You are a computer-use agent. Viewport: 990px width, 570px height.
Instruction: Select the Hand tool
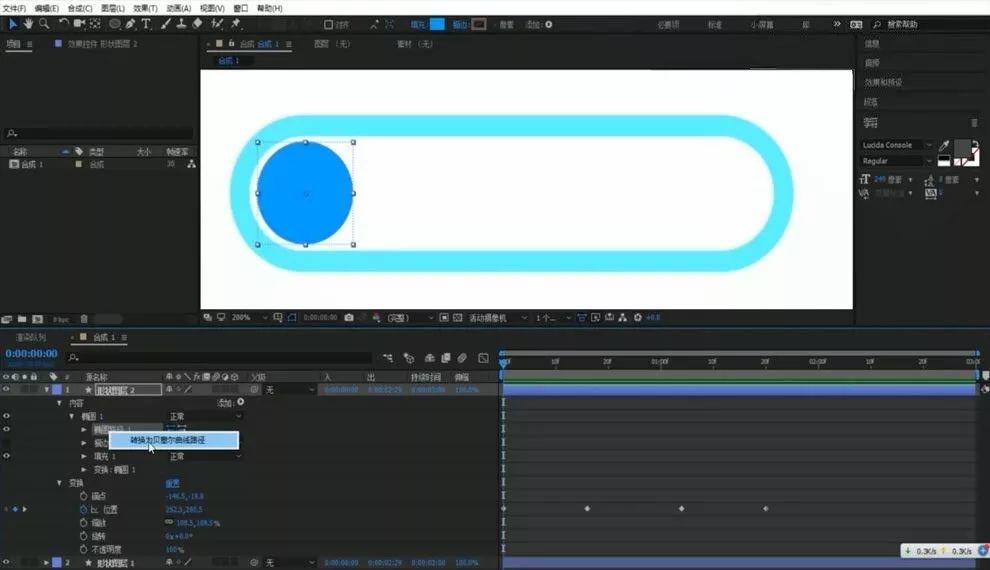(x=28, y=24)
